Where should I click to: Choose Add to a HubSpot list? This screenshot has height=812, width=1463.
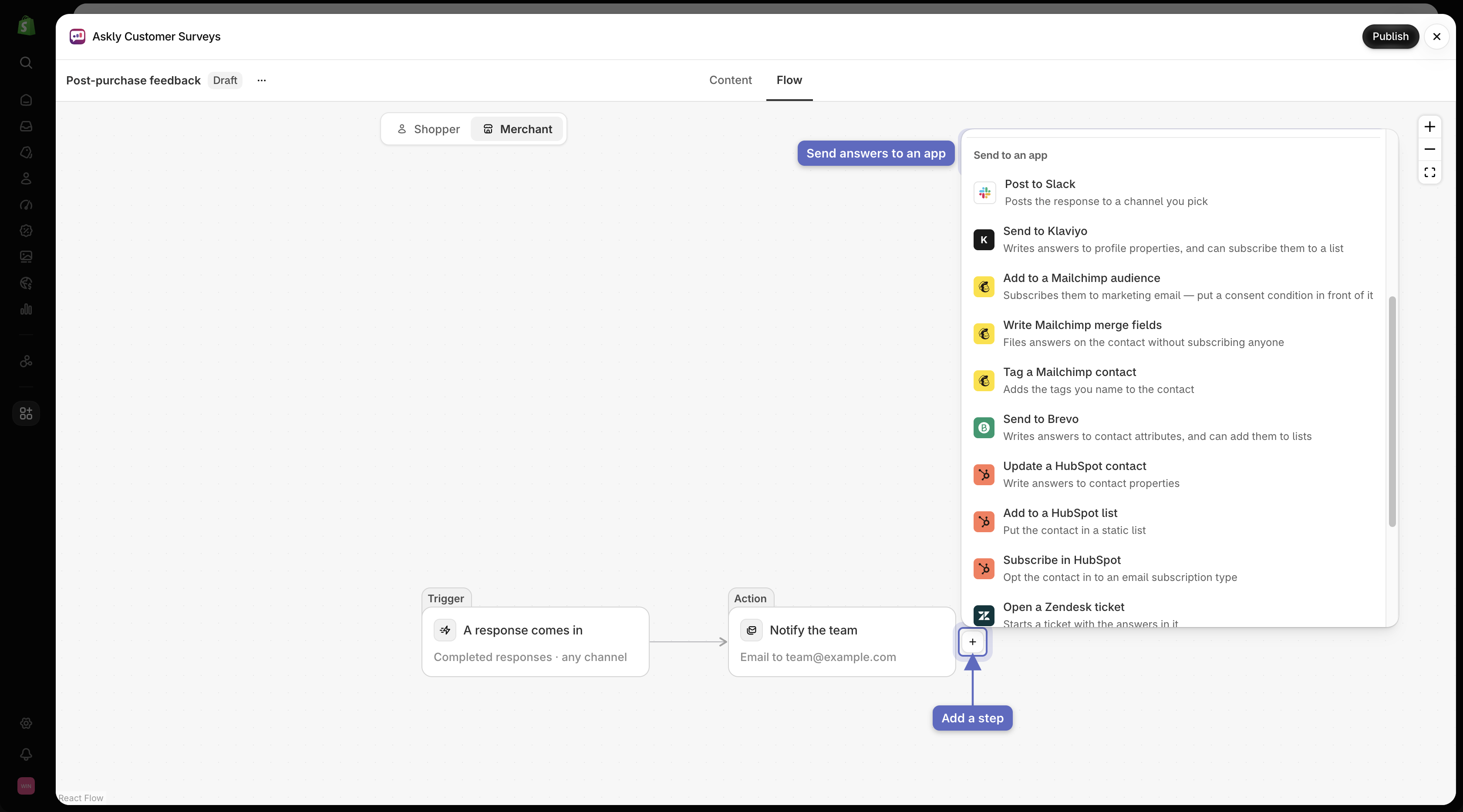click(x=1173, y=521)
